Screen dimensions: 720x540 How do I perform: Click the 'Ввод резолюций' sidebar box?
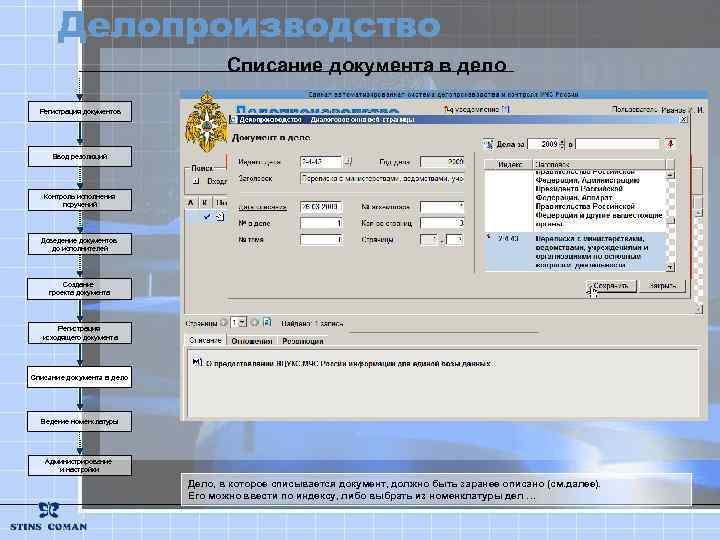80,156
